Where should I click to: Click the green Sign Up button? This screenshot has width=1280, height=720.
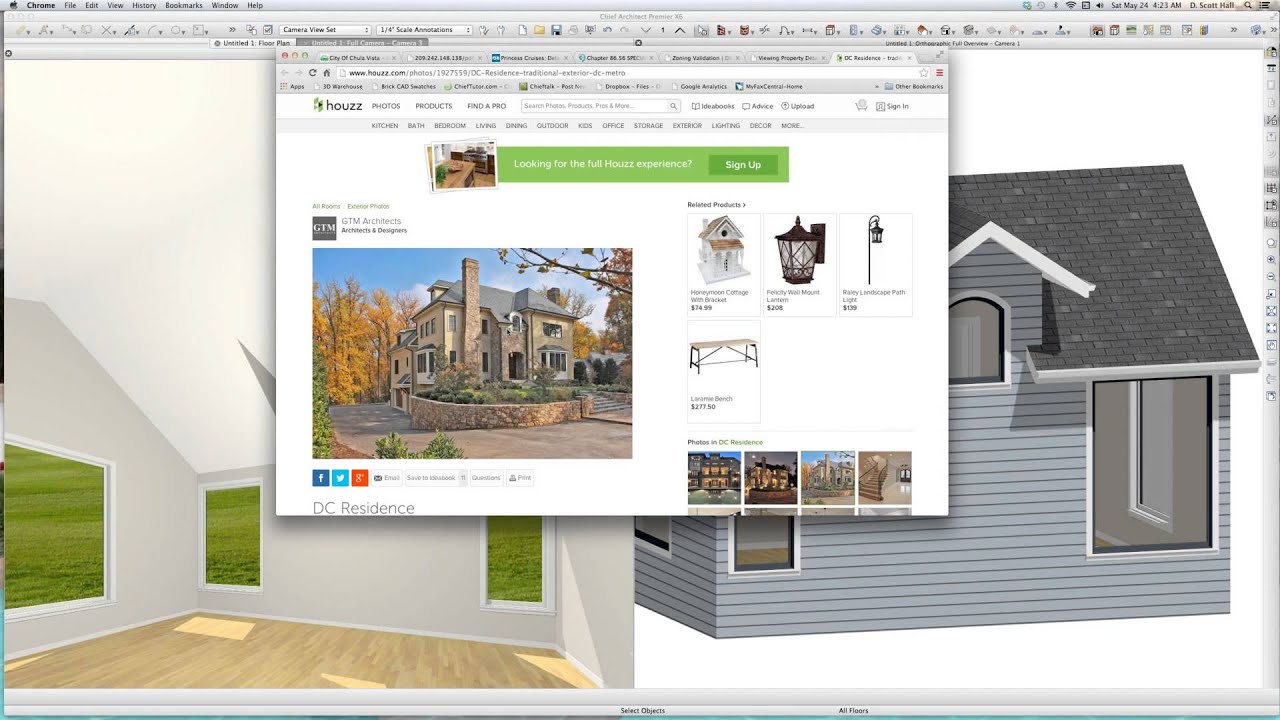point(743,165)
